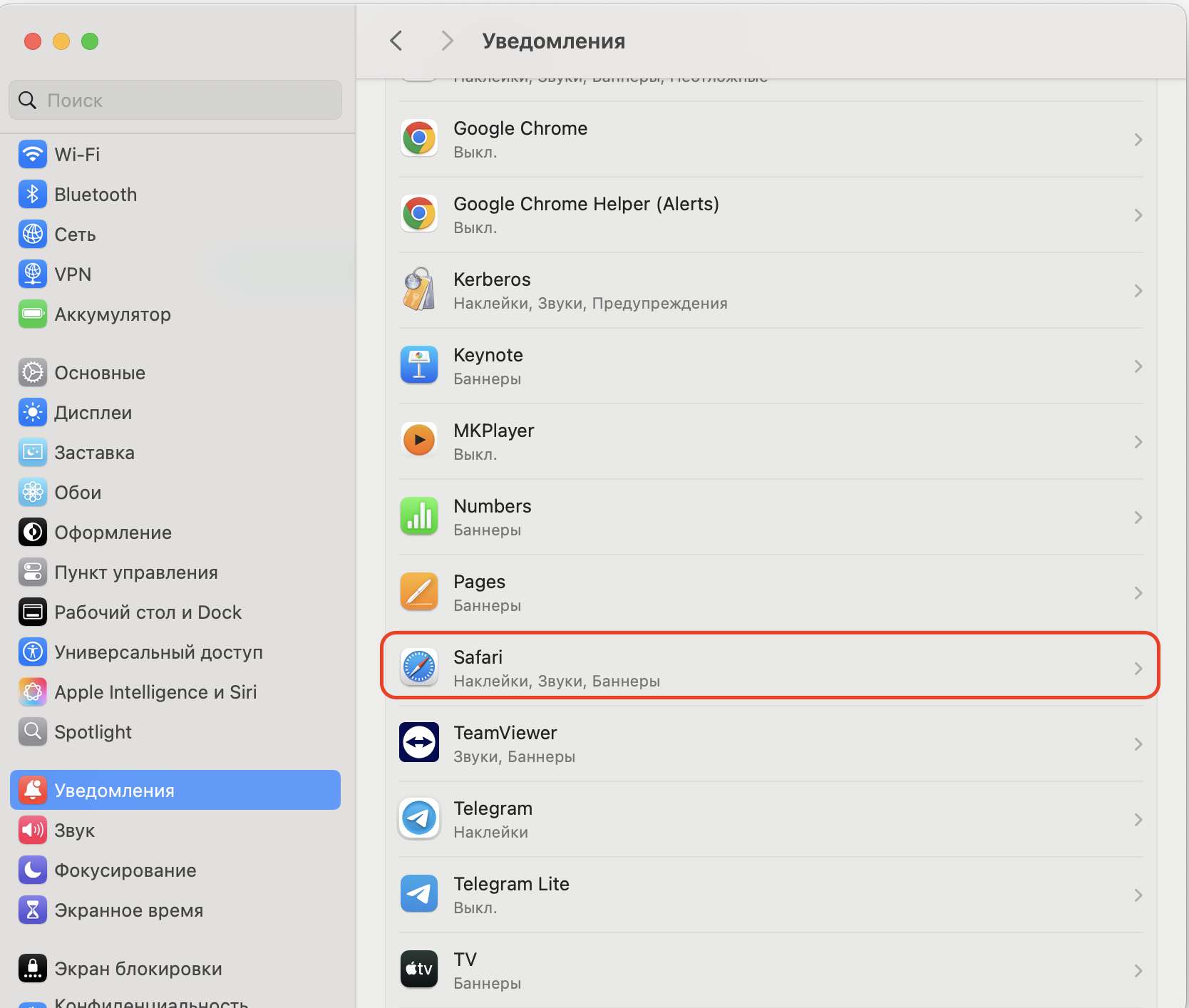Click the Kerberos keys icon
This screenshot has width=1189, height=1008.
pos(419,289)
